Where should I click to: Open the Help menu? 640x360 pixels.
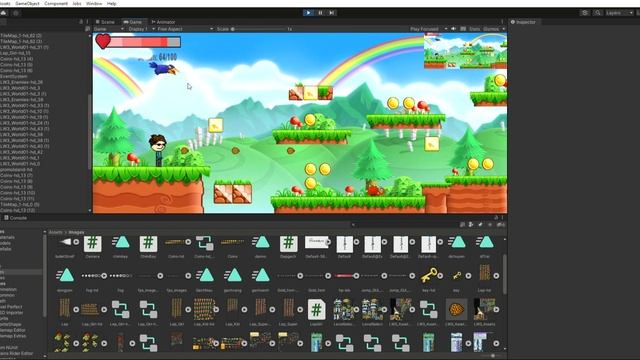pos(111,3)
